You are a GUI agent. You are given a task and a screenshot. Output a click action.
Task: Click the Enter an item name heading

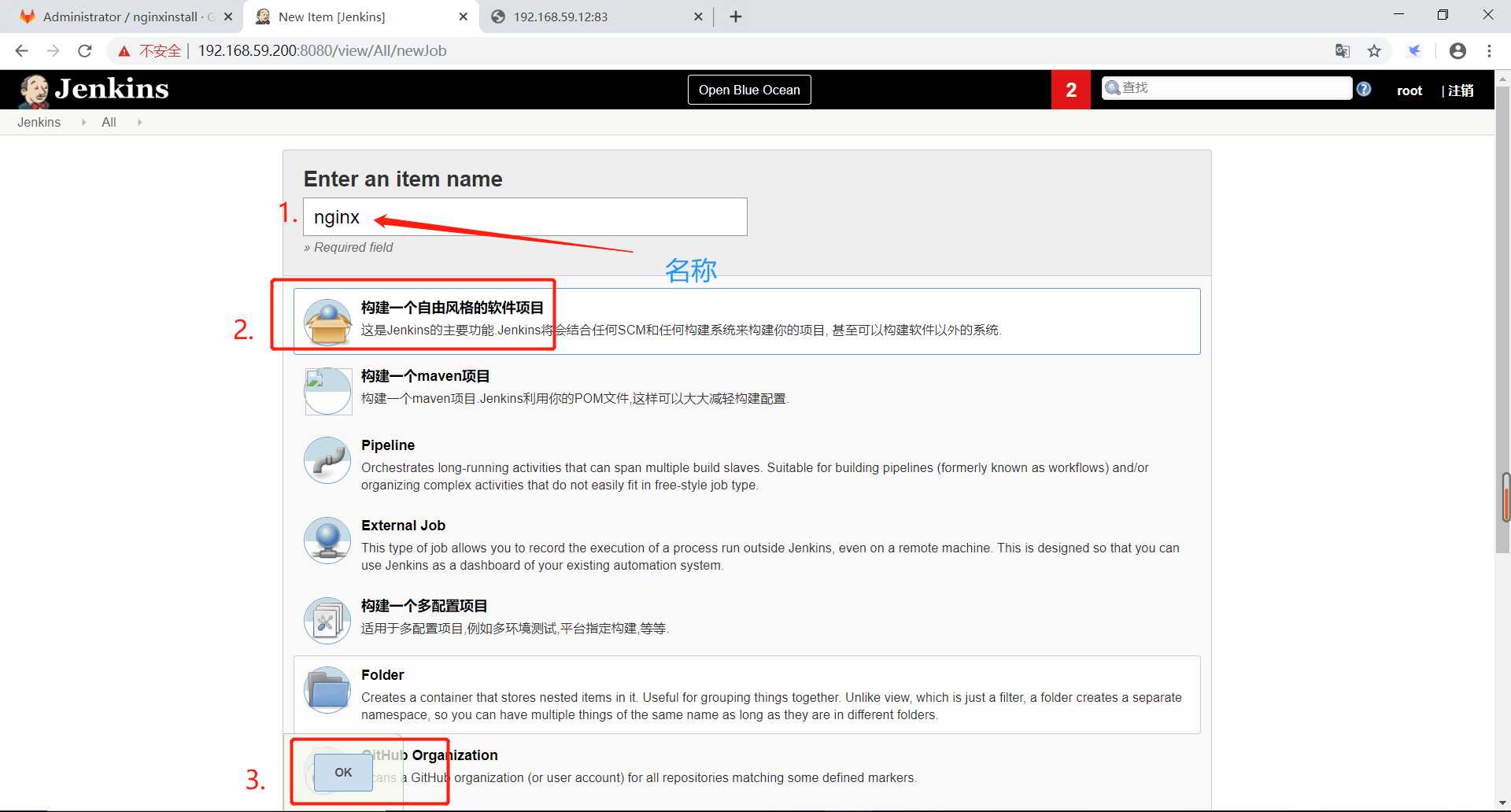[x=403, y=179]
